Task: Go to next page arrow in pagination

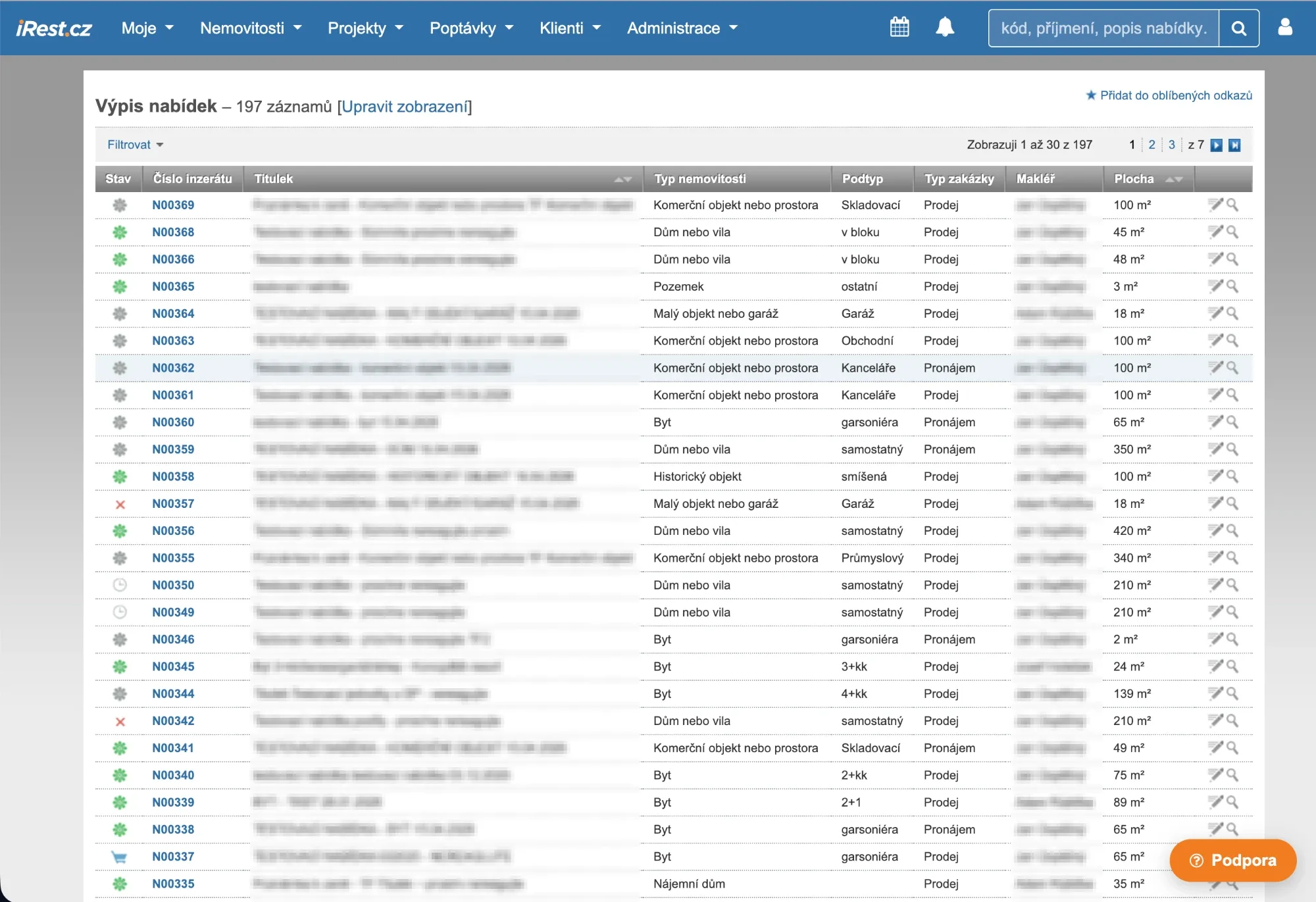Action: tap(1217, 145)
